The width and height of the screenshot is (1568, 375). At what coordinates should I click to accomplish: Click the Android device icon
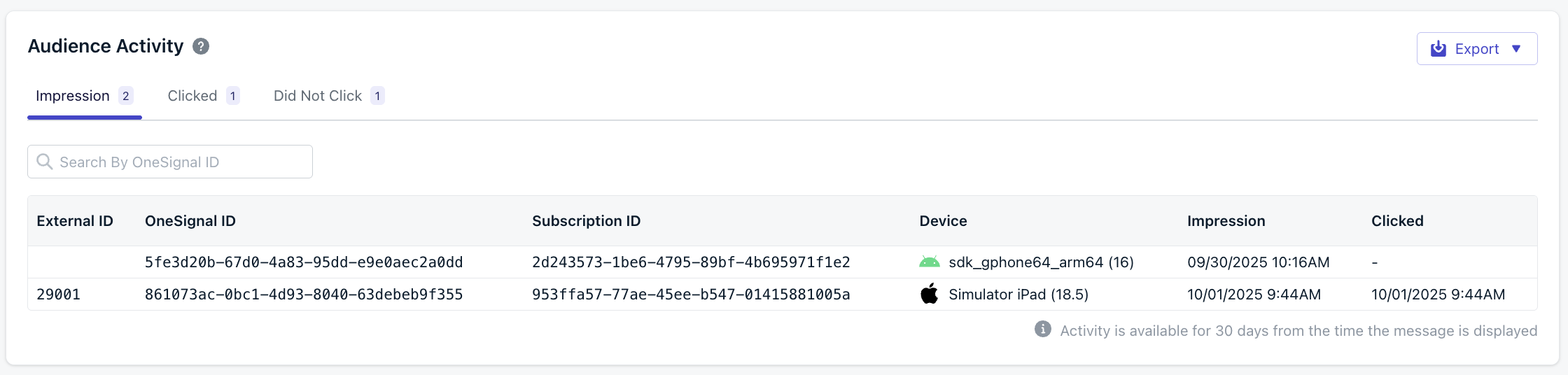coord(929,262)
